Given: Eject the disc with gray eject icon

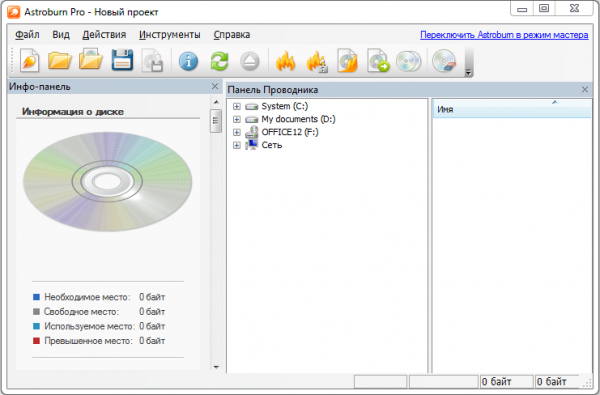Looking at the screenshot, I should click(250, 61).
